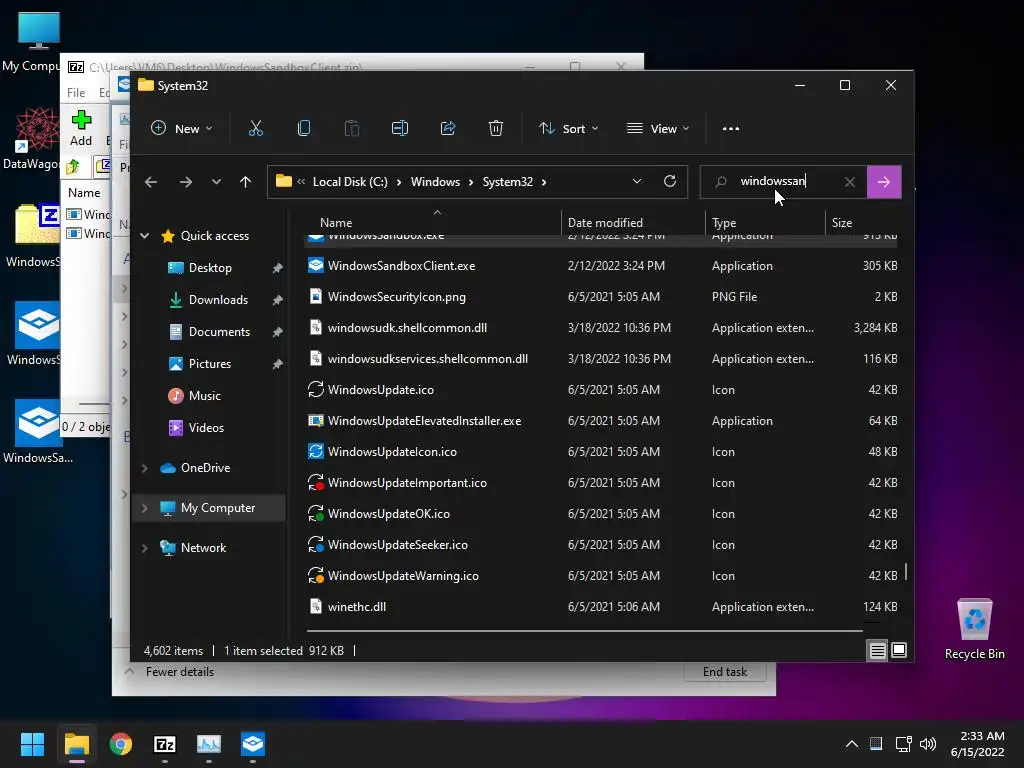Screen dimensions: 1024x768
Task: Open the volume control in tray
Action: [928, 744]
